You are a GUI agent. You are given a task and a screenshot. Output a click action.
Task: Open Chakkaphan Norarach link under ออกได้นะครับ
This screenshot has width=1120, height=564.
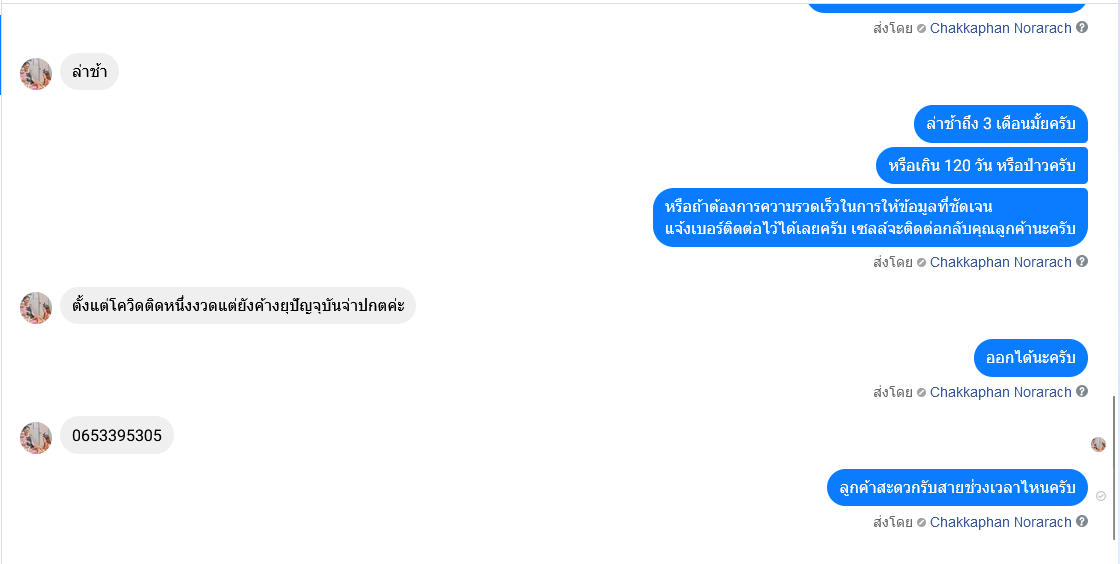[x=1001, y=392]
